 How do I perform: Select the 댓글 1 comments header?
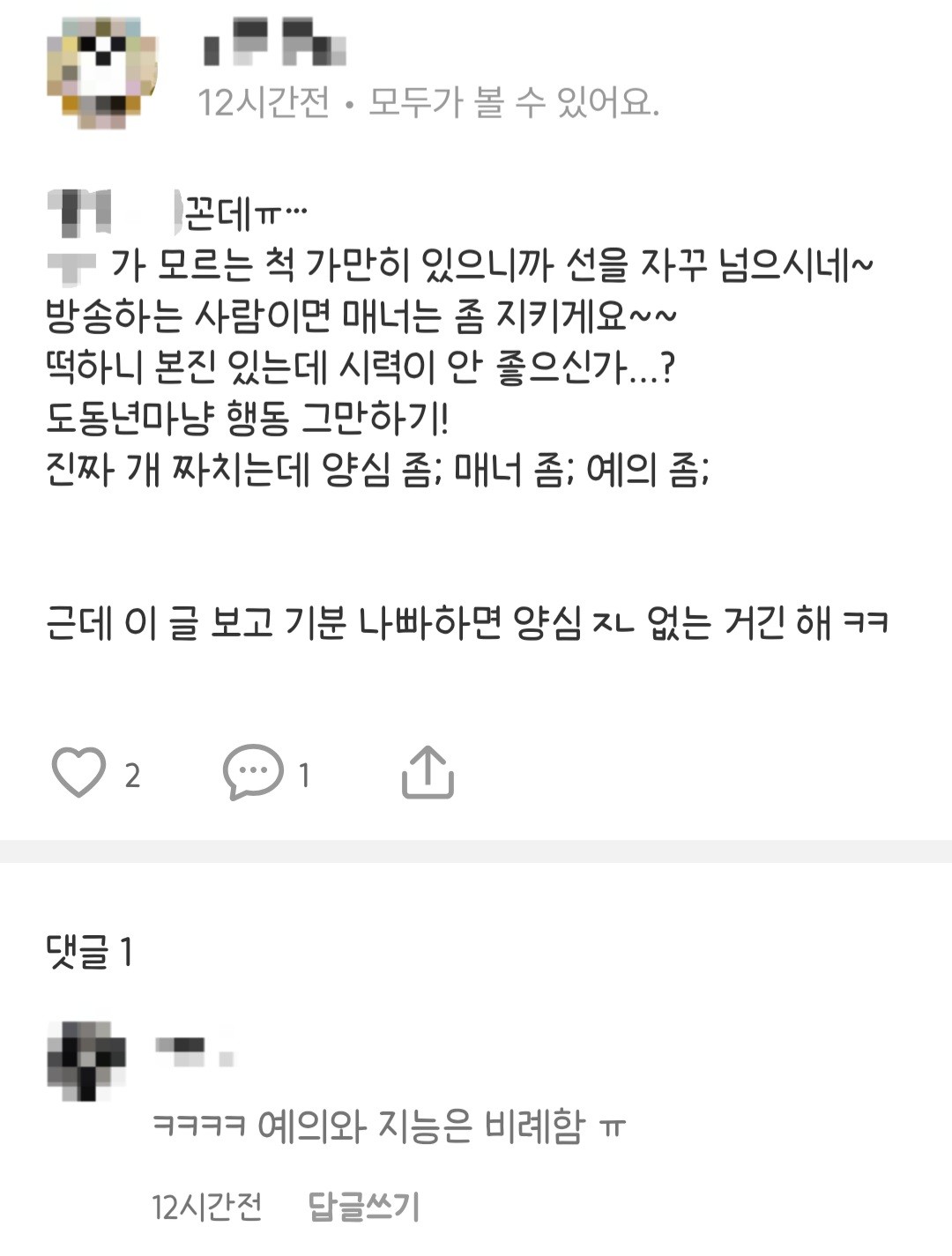(89, 952)
